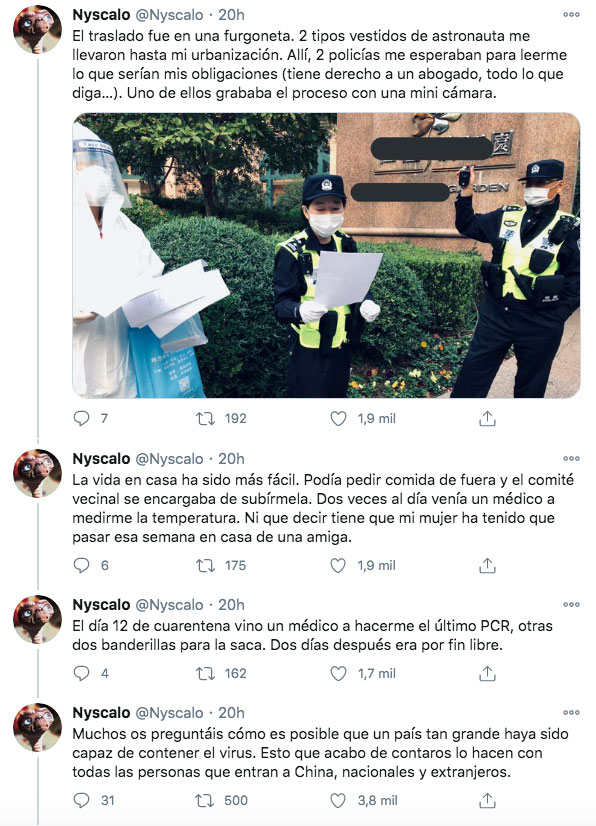Open the 20h timestamp of 'La vida' tweet
This screenshot has height=826, width=596.
[231, 459]
